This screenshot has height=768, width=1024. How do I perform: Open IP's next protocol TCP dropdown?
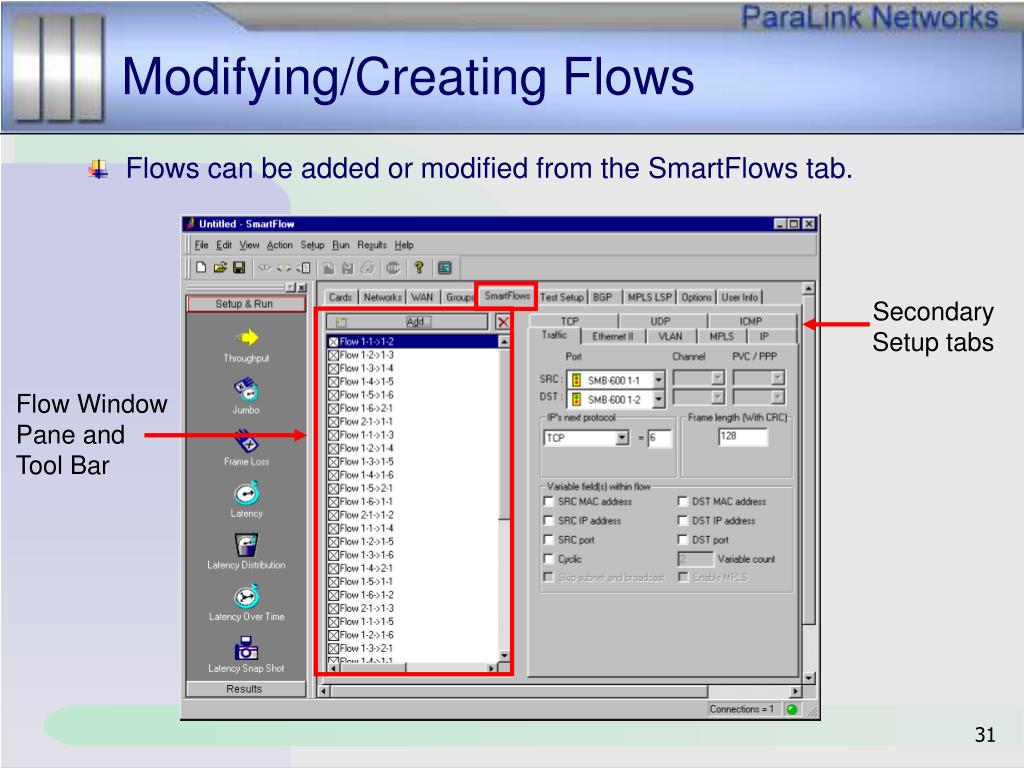coord(622,438)
